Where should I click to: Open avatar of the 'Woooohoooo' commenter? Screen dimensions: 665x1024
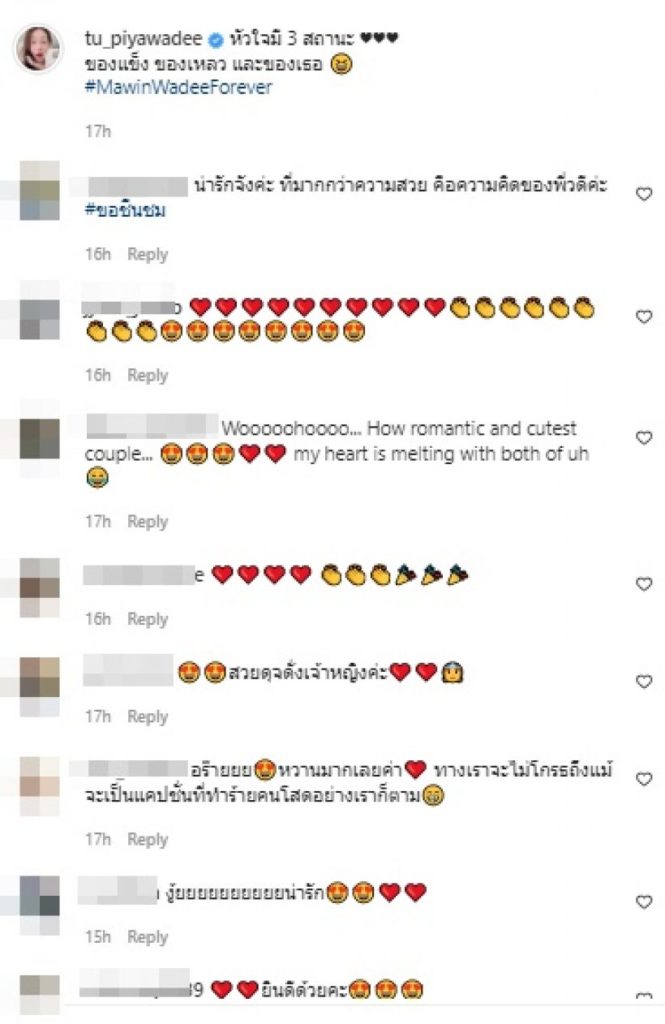(39, 439)
